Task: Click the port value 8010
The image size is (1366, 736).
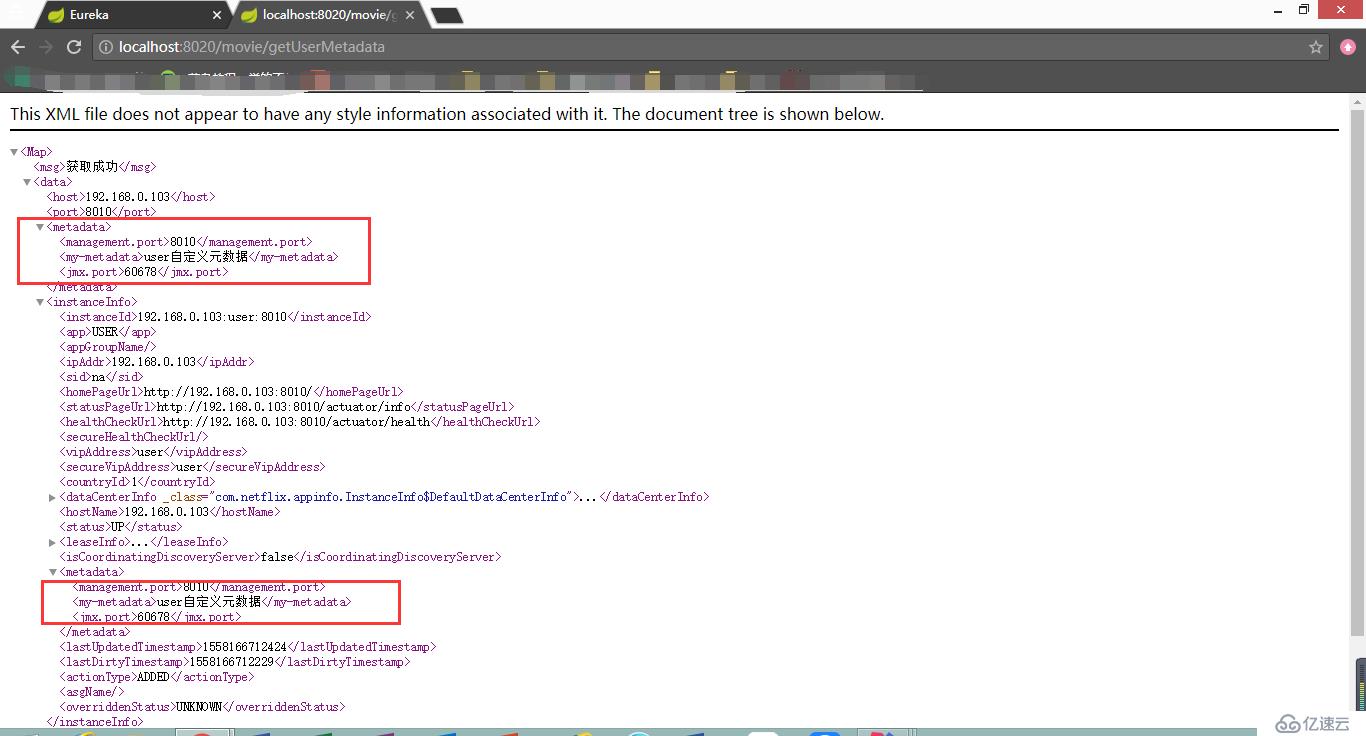Action: coord(98,212)
